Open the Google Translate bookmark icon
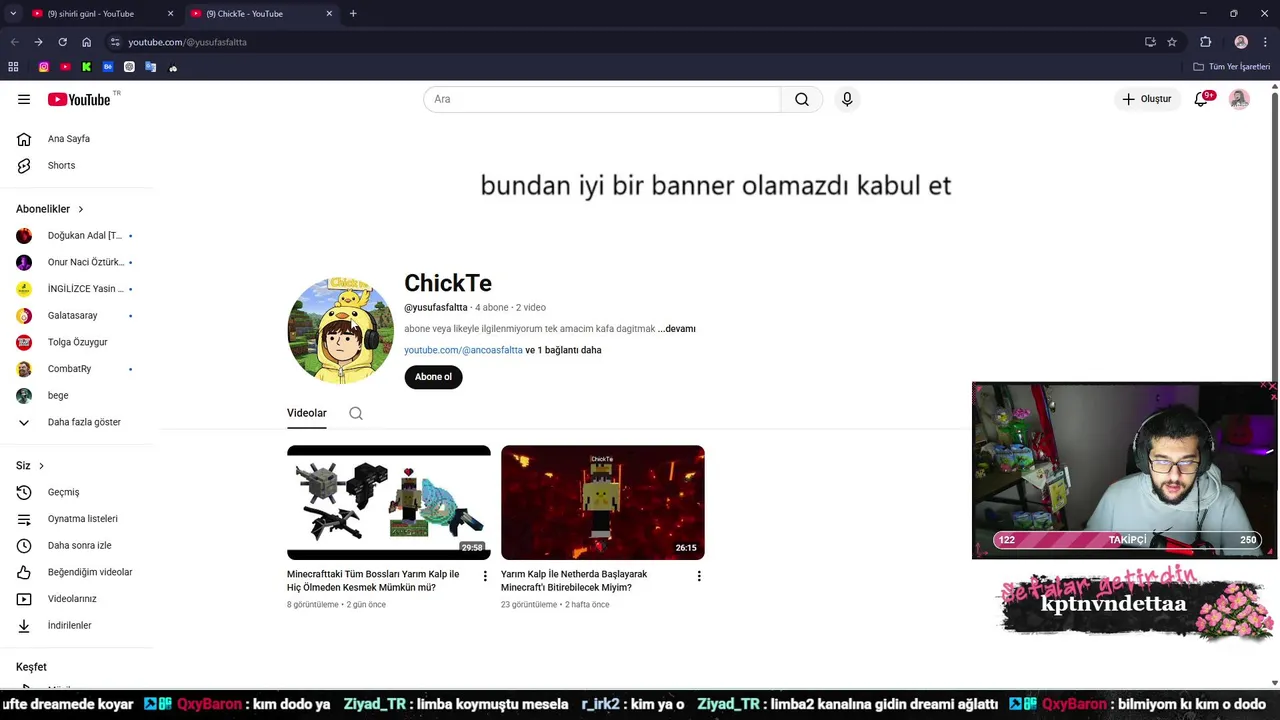Viewport: 1280px width, 720px height. [151, 67]
